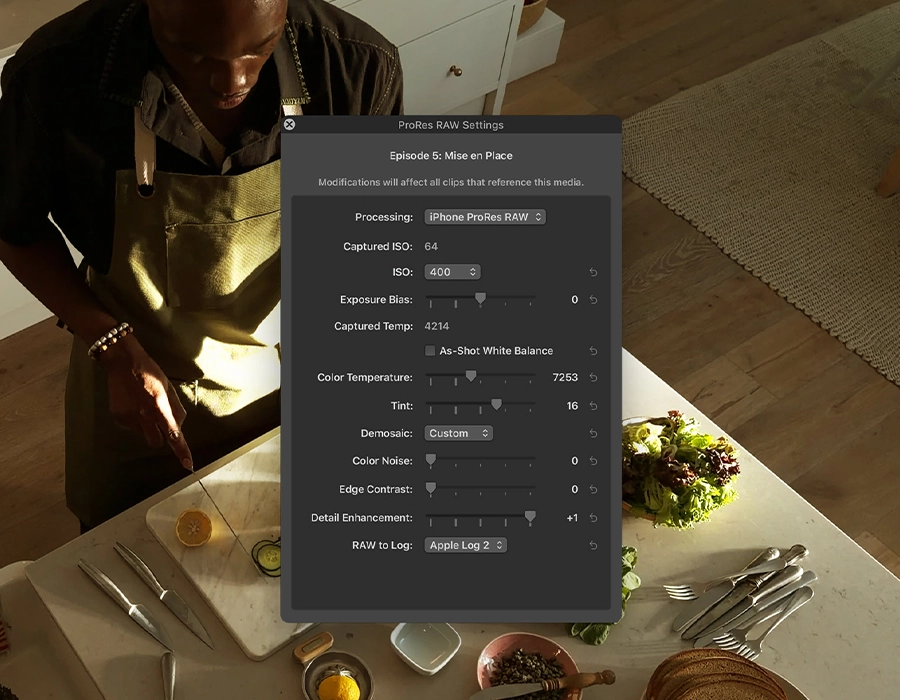The width and height of the screenshot is (900, 700).
Task: Click the Exposure Bias slider handle
Action: click(x=480, y=298)
